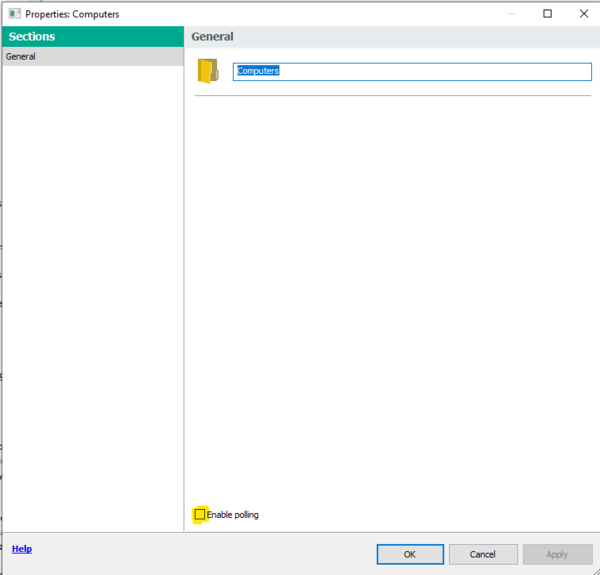Dismiss dialog with Cancel button
This screenshot has width=600, height=575.
[483, 554]
